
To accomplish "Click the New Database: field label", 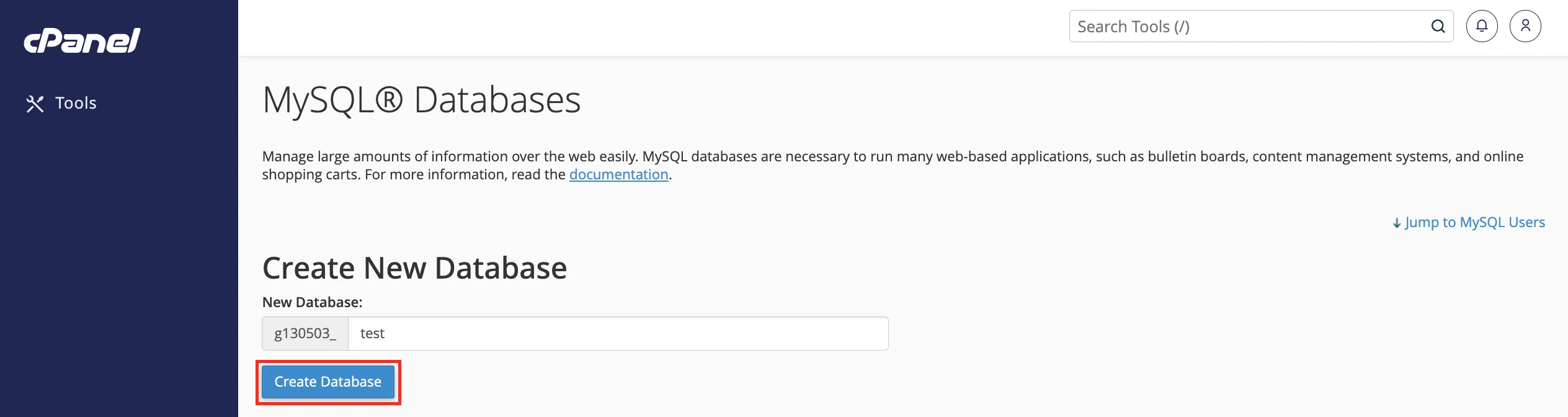I will point(312,302).
